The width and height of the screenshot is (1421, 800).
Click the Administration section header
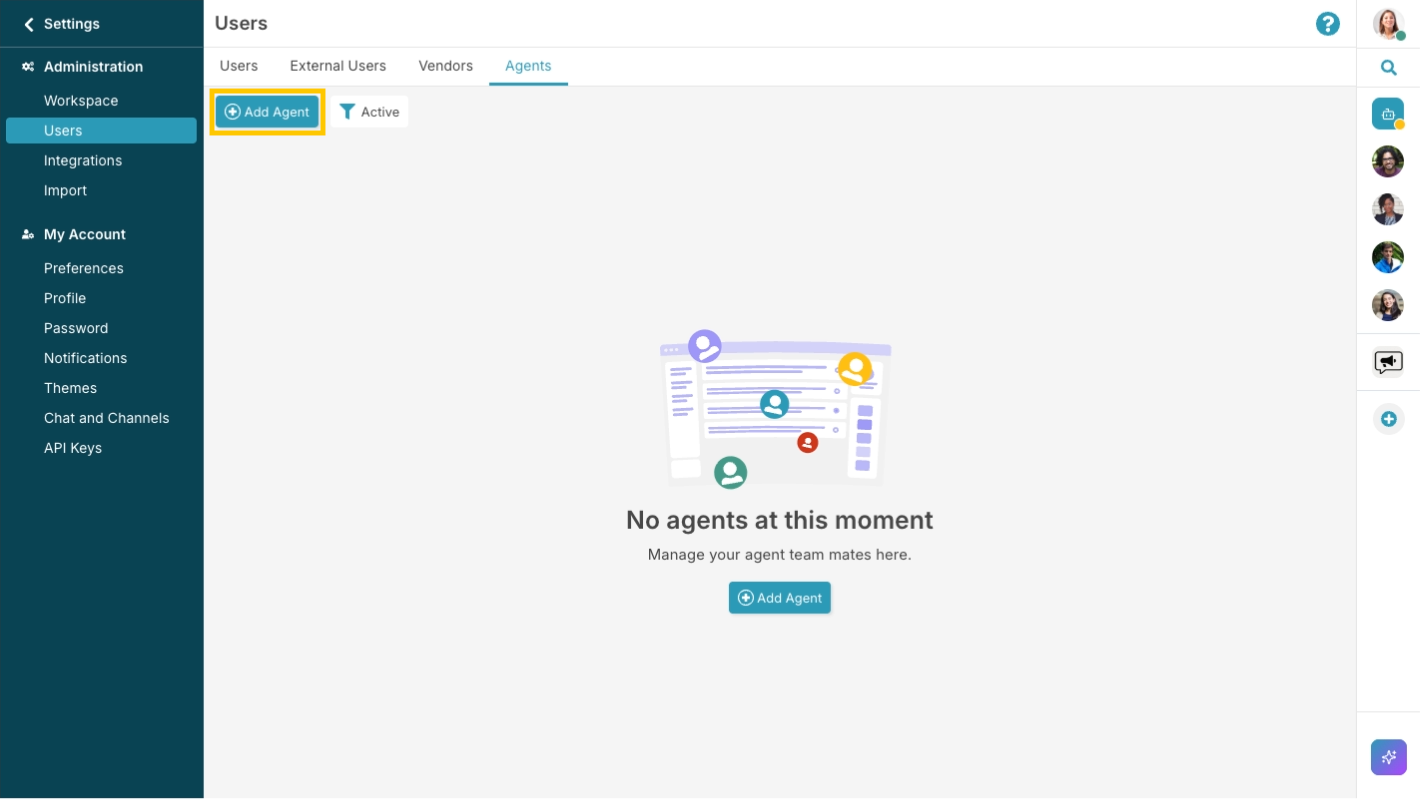click(93, 67)
